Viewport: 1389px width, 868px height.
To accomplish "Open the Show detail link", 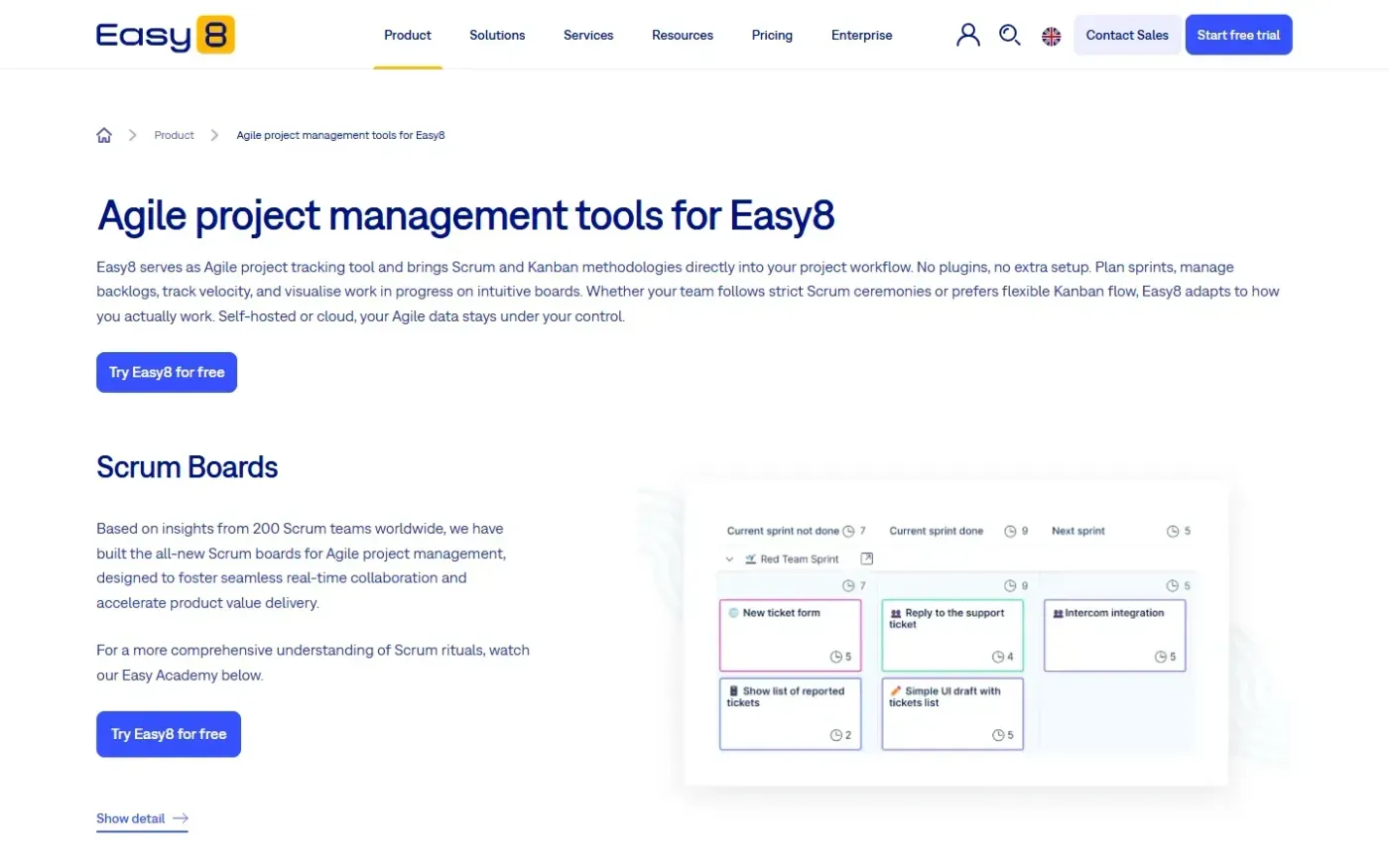I will pyautogui.click(x=142, y=819).
